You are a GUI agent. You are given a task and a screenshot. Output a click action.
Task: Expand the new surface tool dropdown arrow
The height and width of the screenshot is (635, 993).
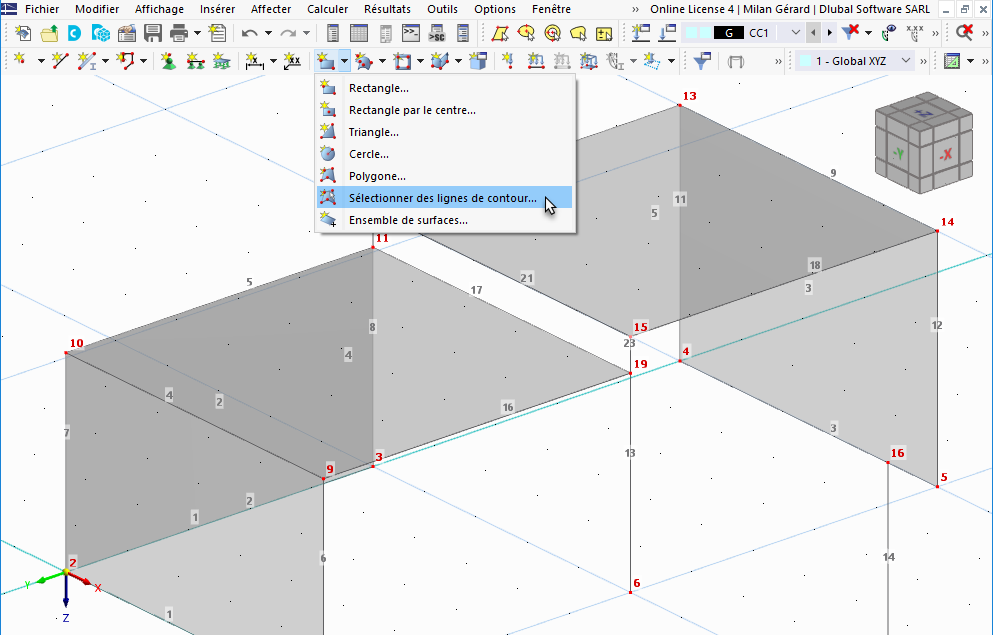(x=344, y=61)
